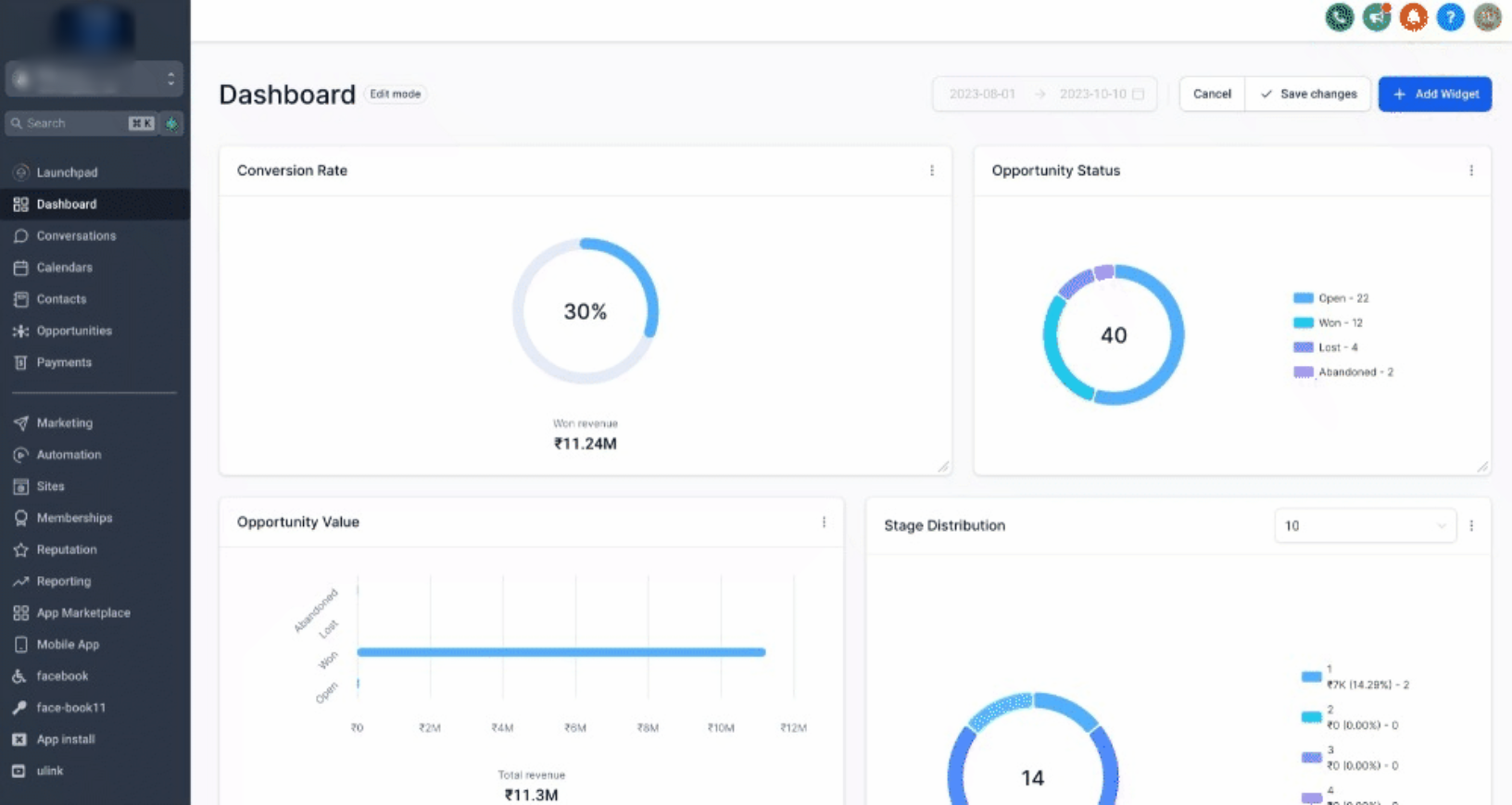
Task: Open the account switcher dropdown in sidebar
Action: coord(94,79)
